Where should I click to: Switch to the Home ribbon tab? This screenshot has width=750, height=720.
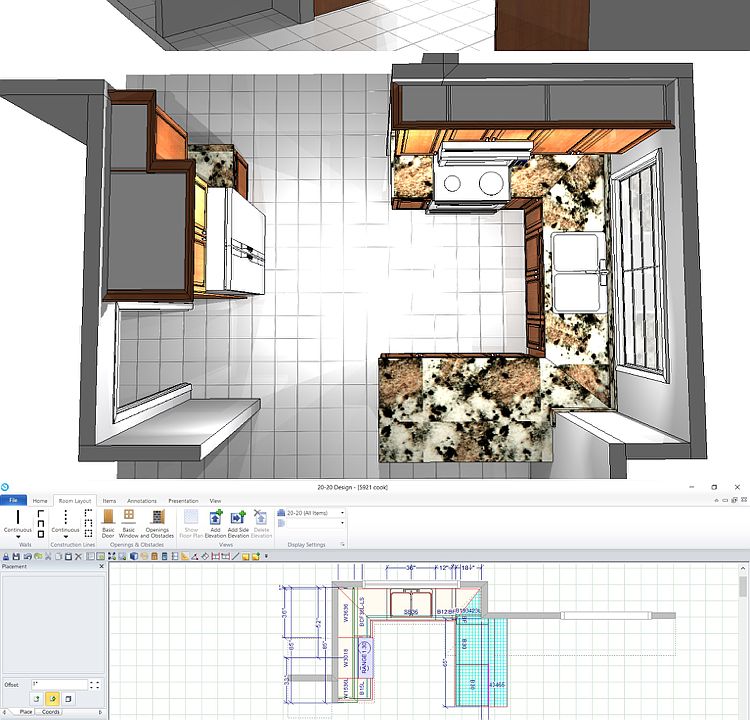[x=40, y=501]
